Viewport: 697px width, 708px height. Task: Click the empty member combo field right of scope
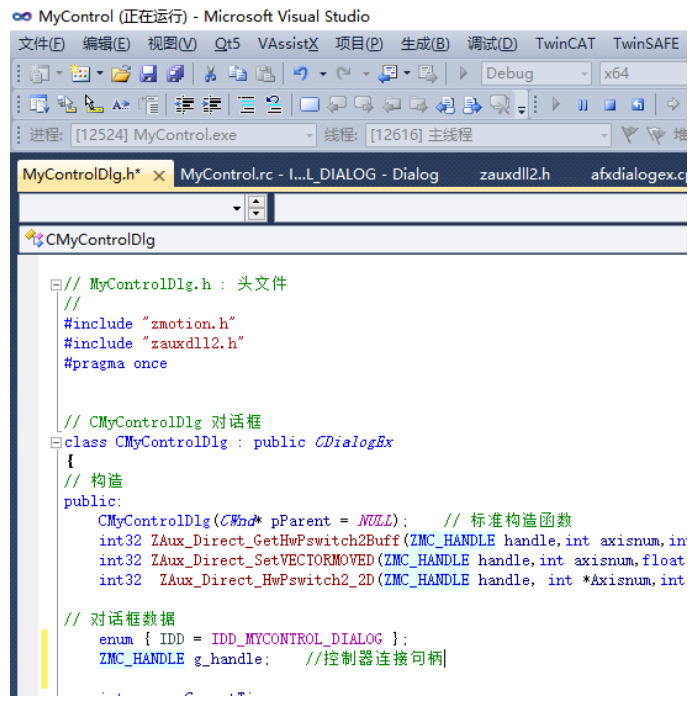480,208
